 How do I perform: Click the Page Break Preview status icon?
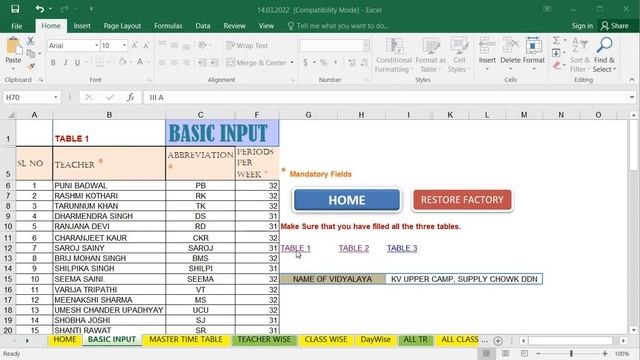tap(524, 353)
